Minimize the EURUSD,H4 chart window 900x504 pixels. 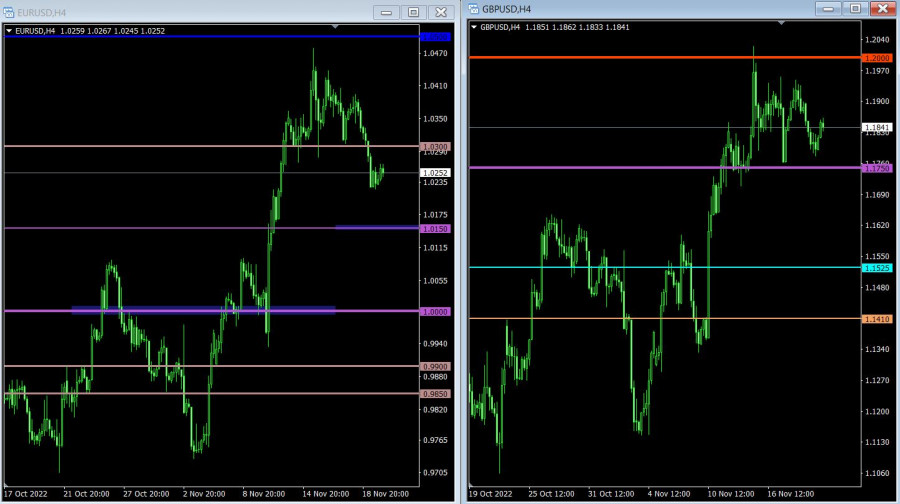click(x=386, y=12)
